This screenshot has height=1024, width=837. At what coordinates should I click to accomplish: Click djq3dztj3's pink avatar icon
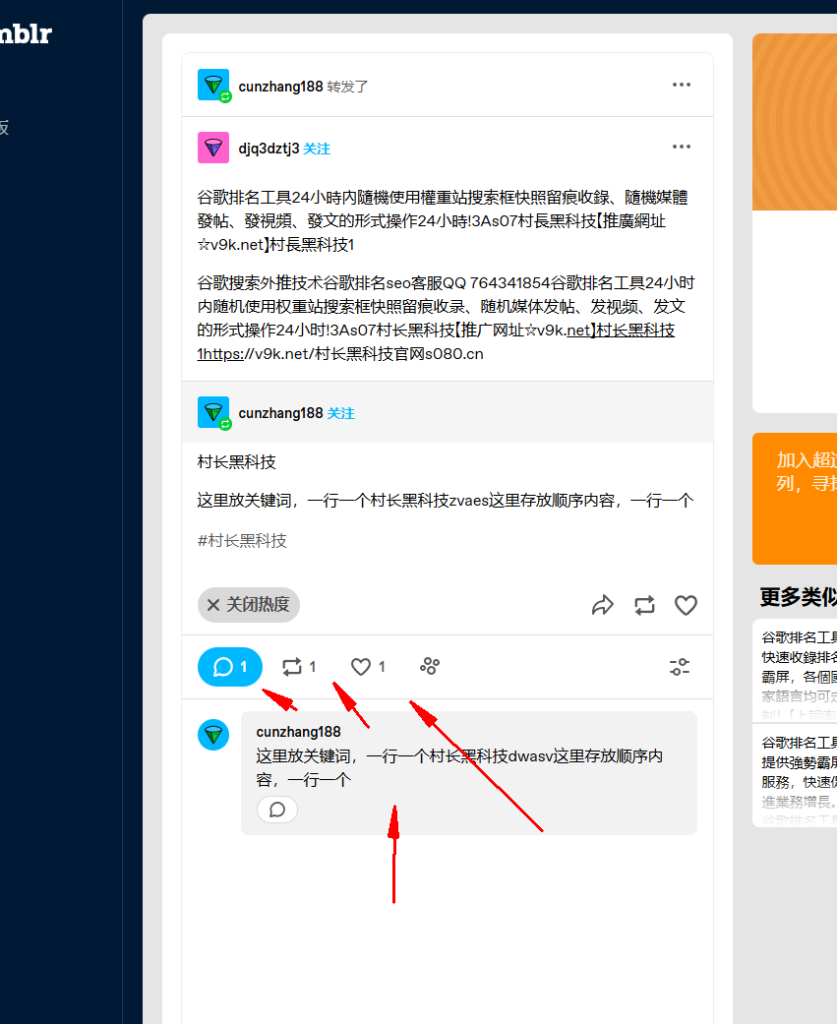[213, 147]
